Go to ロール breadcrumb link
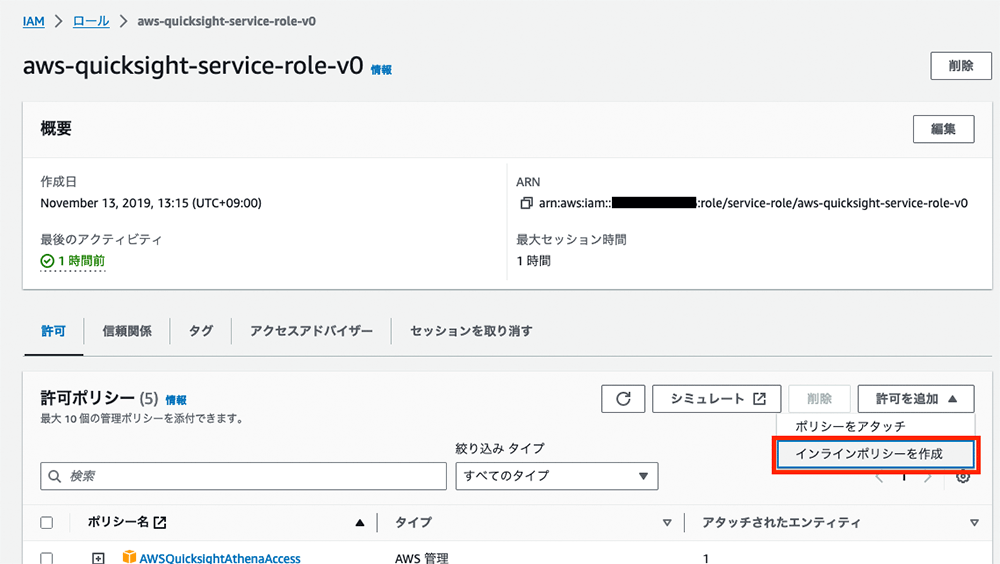This screenshot has height=564, width=1000. pyautogui.click(x=91, y=21)
